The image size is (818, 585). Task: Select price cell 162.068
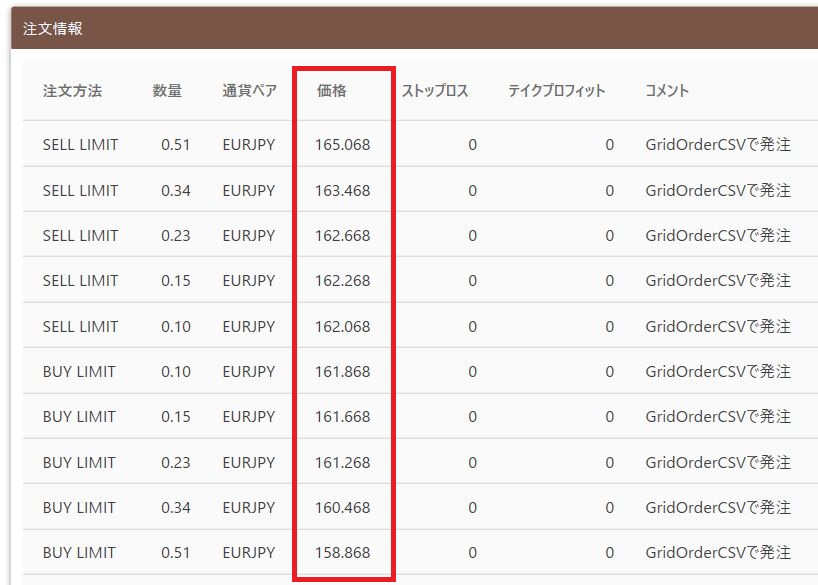[342, 327]
